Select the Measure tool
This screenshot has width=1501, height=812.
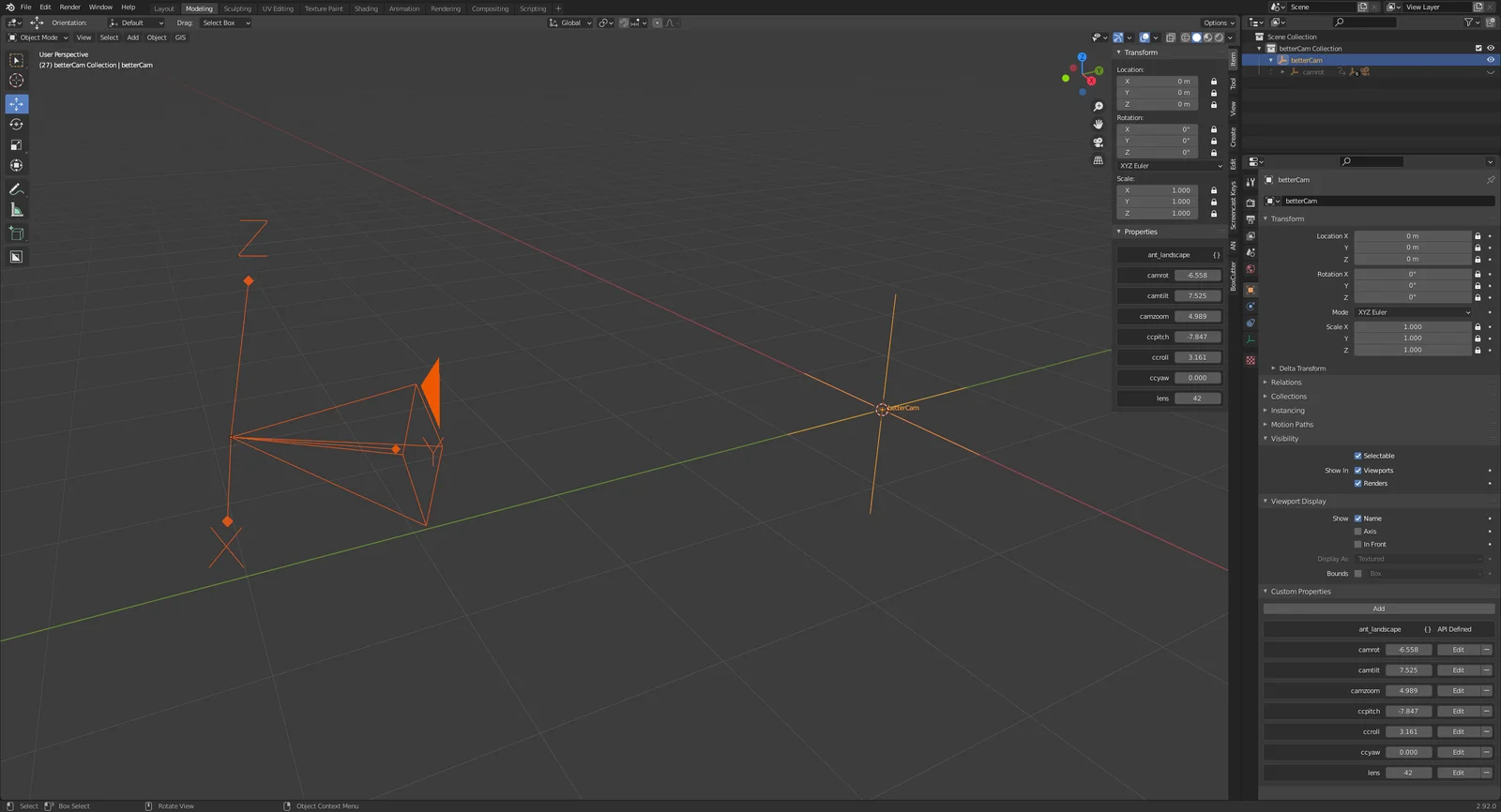[x=17, y=210]
